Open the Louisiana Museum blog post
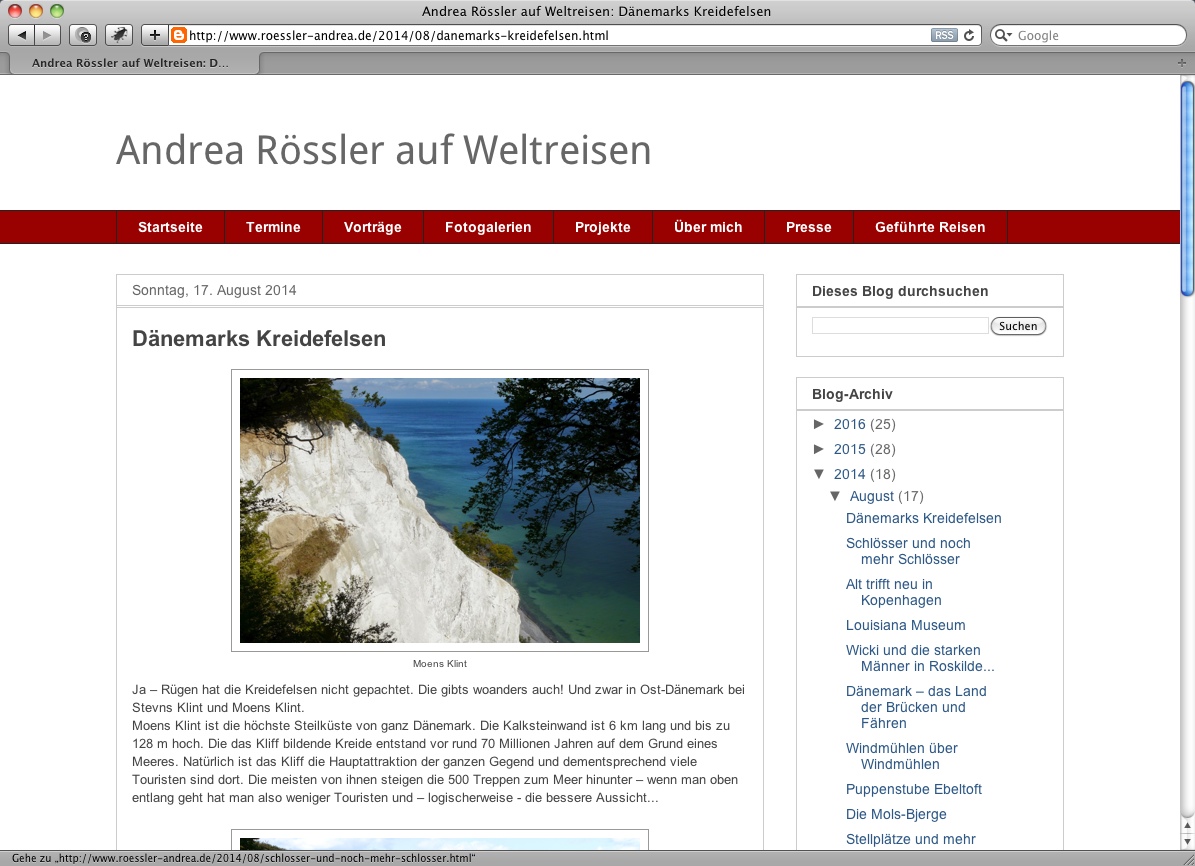The height and width of the screenshot is (866, 1195). pyautogui.click(x=905, y=624)
